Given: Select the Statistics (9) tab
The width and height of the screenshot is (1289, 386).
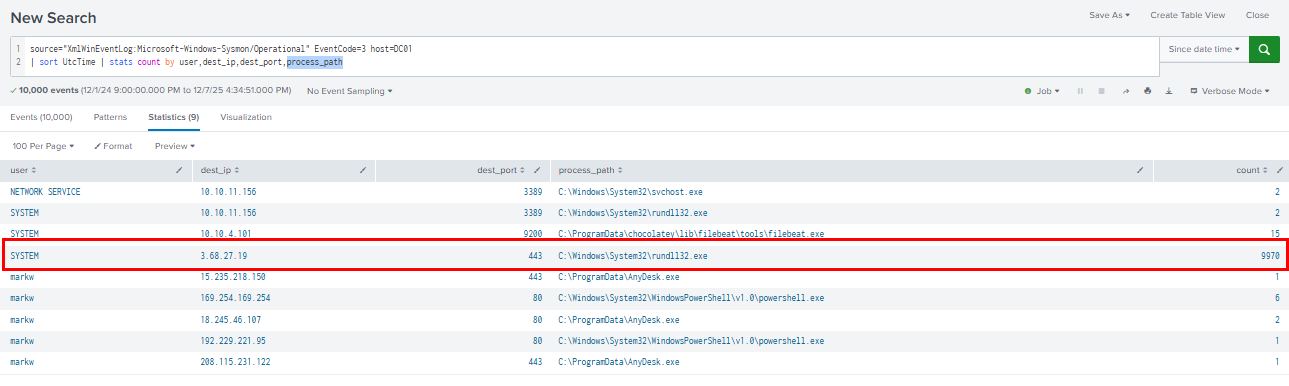Looking at the screenshot, I should (174, 117).
